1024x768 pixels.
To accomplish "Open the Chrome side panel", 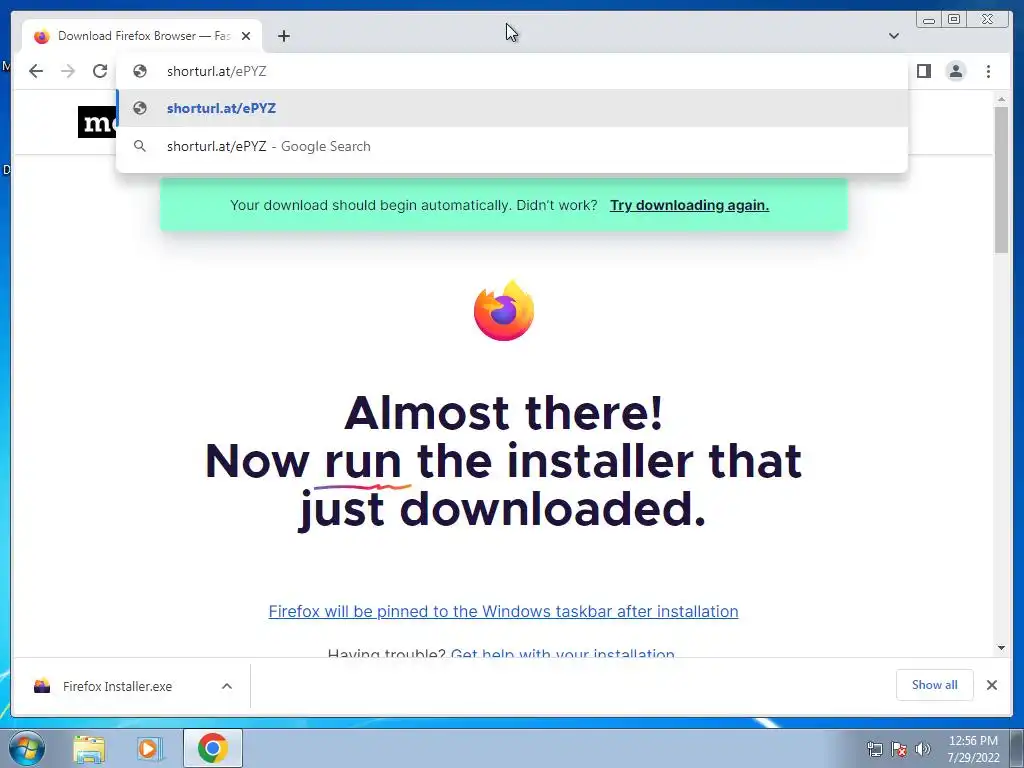I will pos(923,71).
